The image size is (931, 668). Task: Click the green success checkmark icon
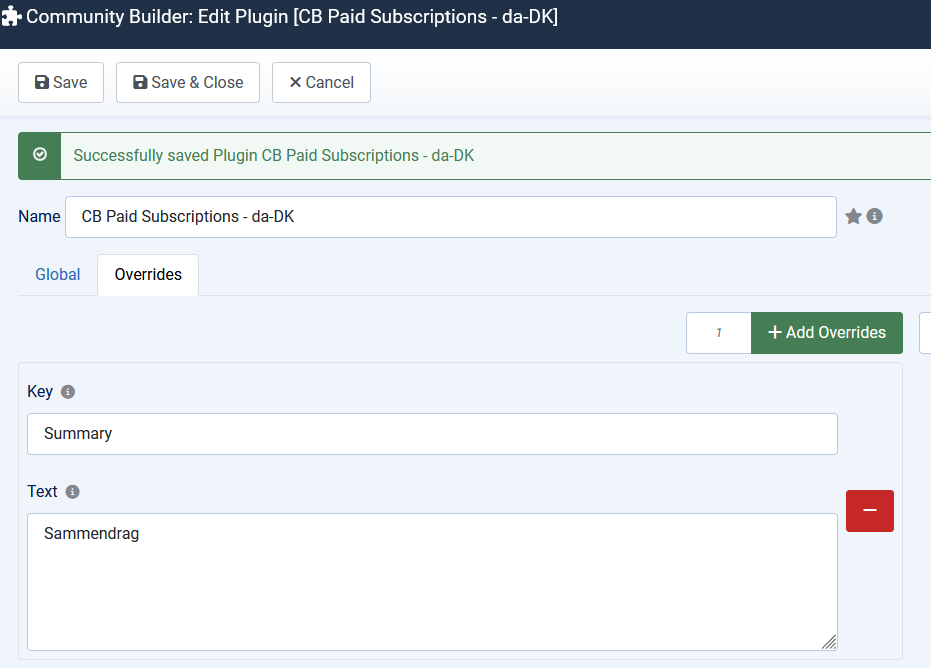(x=40, y=155)
